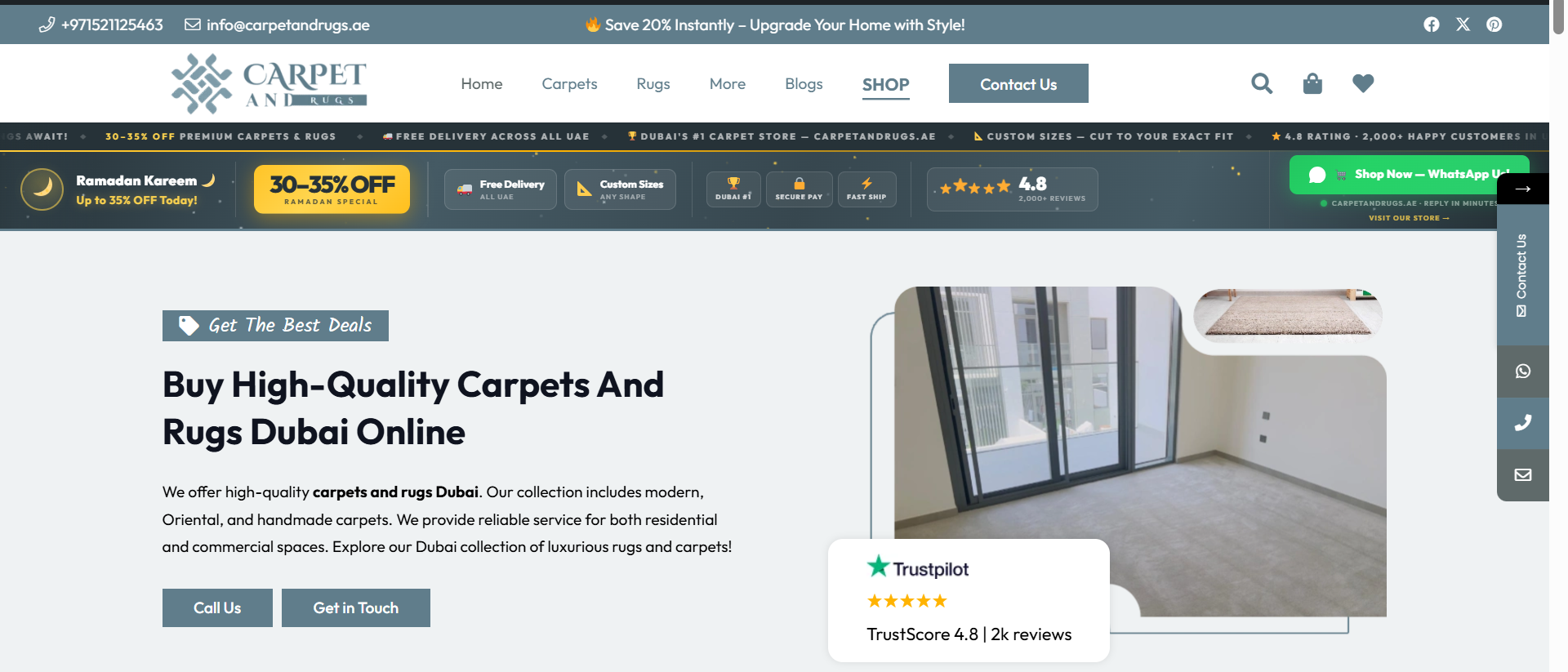Image resolution: width=1568 pixels, height=672 pixels.
Task: Open the vertical Contact Us side tab
Action: click(x=1521, y=274)
